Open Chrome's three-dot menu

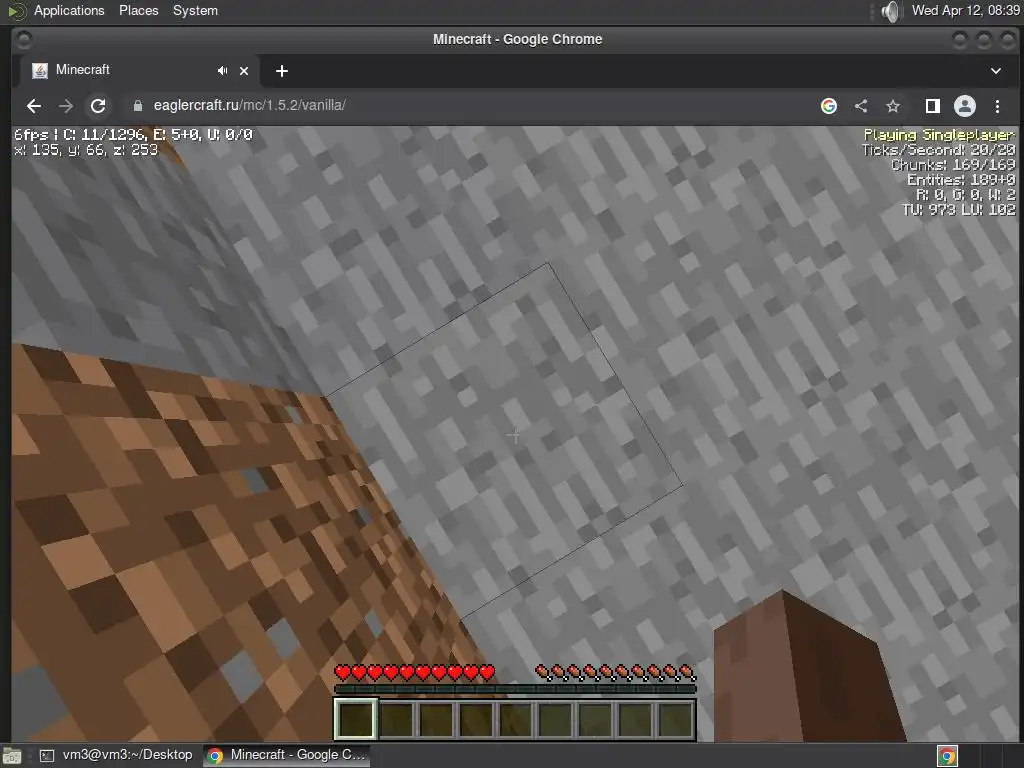point(997,106)
